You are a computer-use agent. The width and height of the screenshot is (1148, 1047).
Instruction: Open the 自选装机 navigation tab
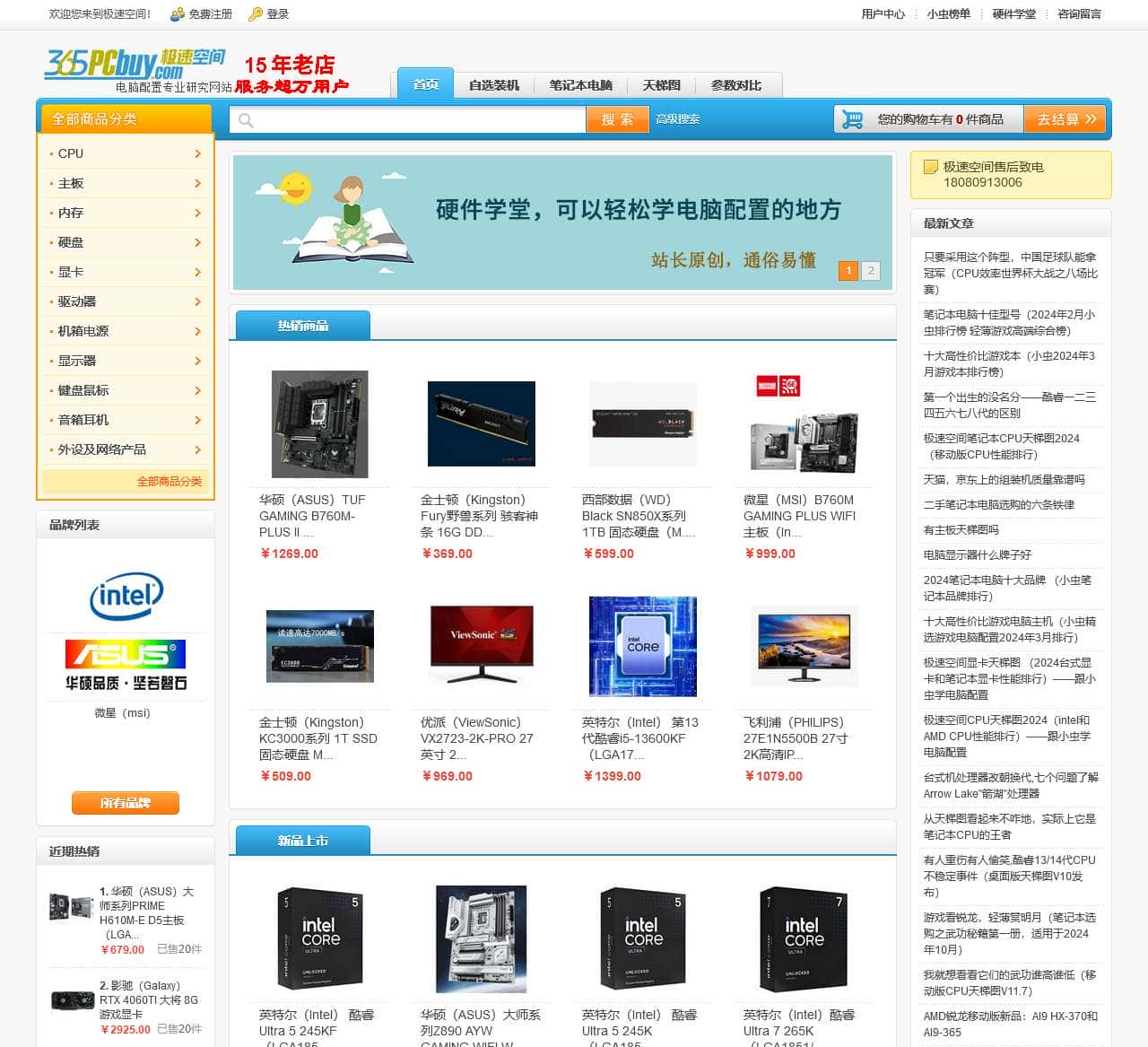point(494,85)
